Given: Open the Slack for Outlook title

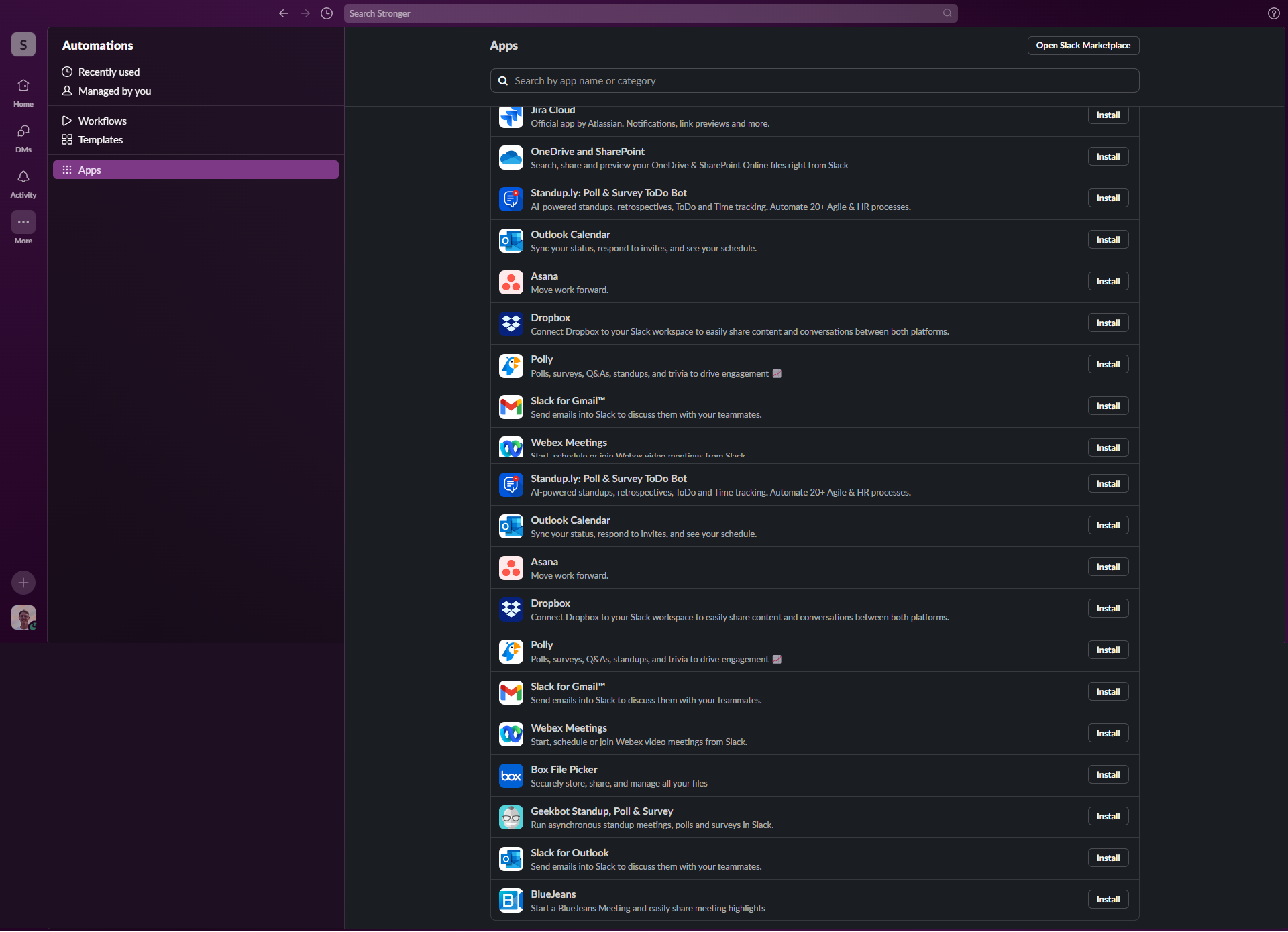Looking at the screenshot, I should coord(570,853).
